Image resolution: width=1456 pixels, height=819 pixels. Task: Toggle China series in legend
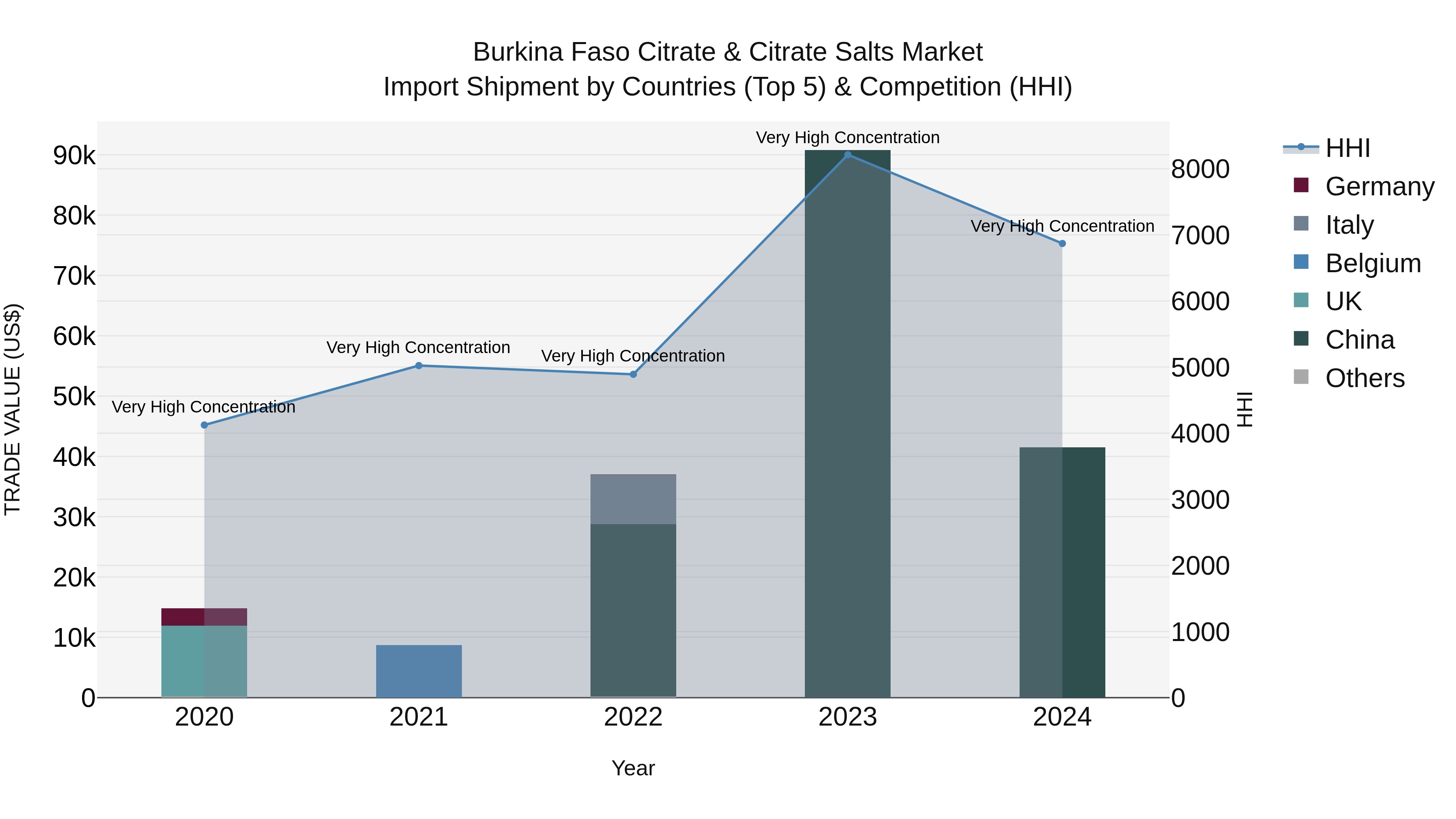coord(1344,340)
